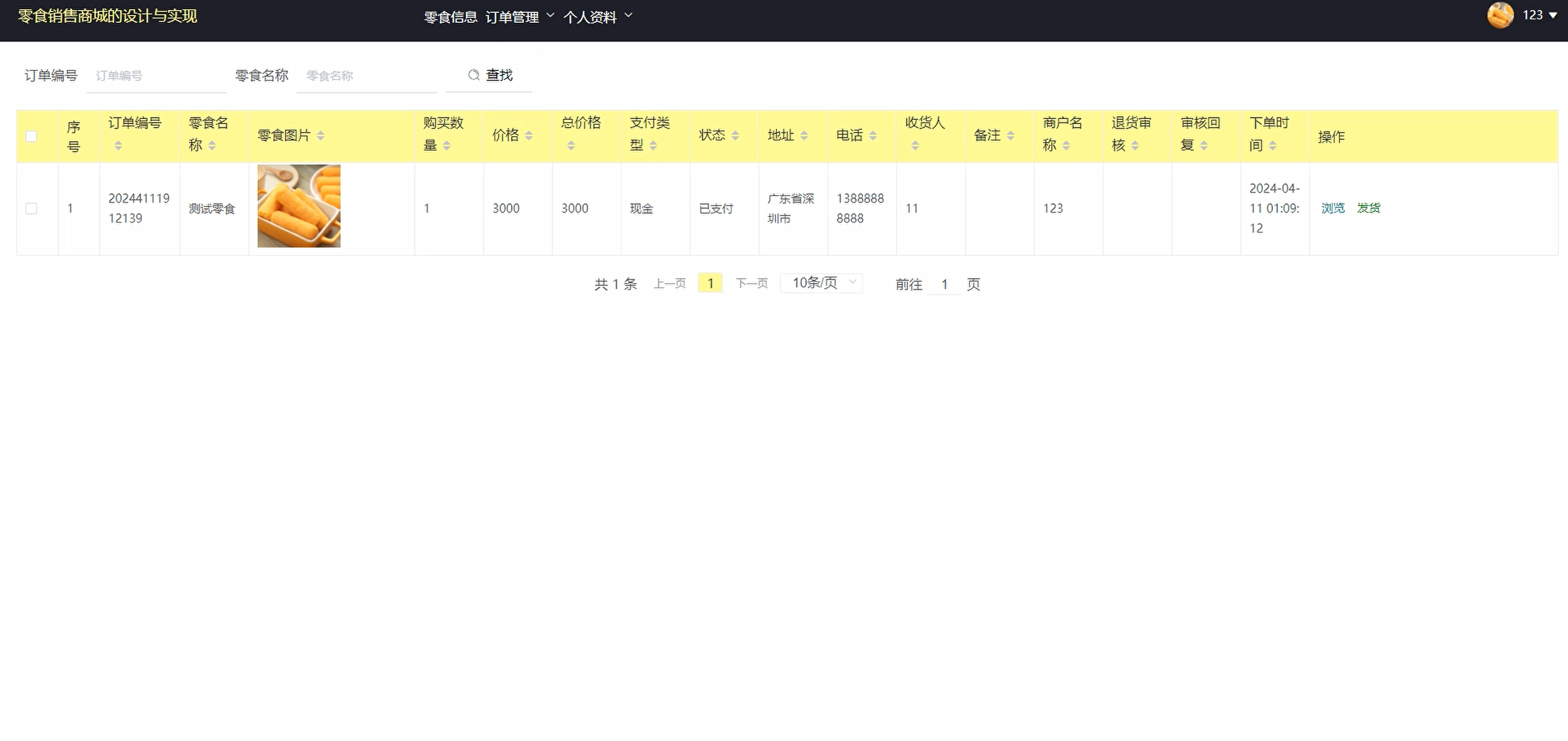Open the 10条/页 page size dropdown
Screen dimensions: 1568x741
(822, 283)
